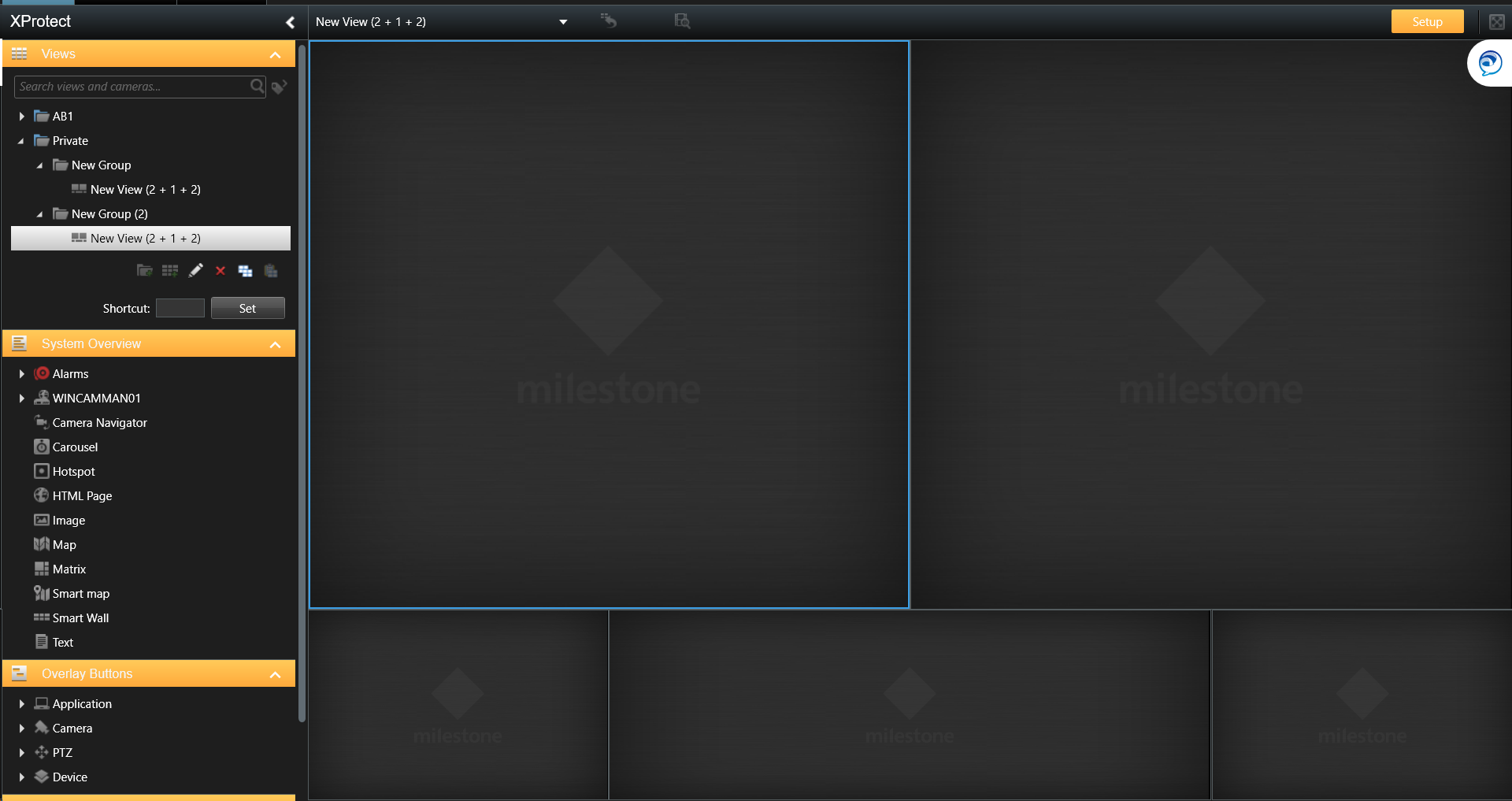
Task: Select the Device overlay item
Action: point(69,777)
